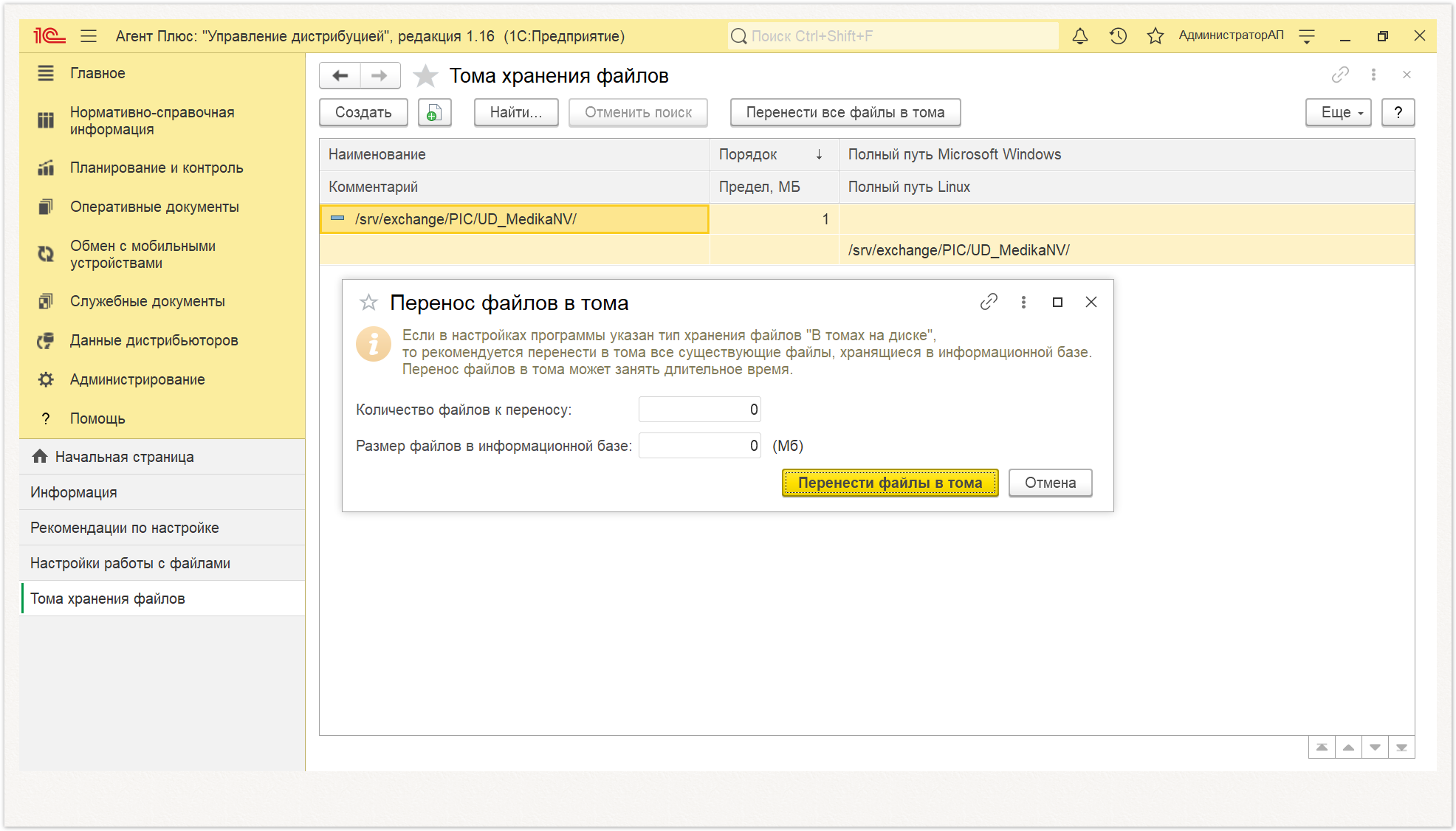1456x831 pixels.
Task: Jump to first row list arrow
Action: click(x=1322, y=747)
